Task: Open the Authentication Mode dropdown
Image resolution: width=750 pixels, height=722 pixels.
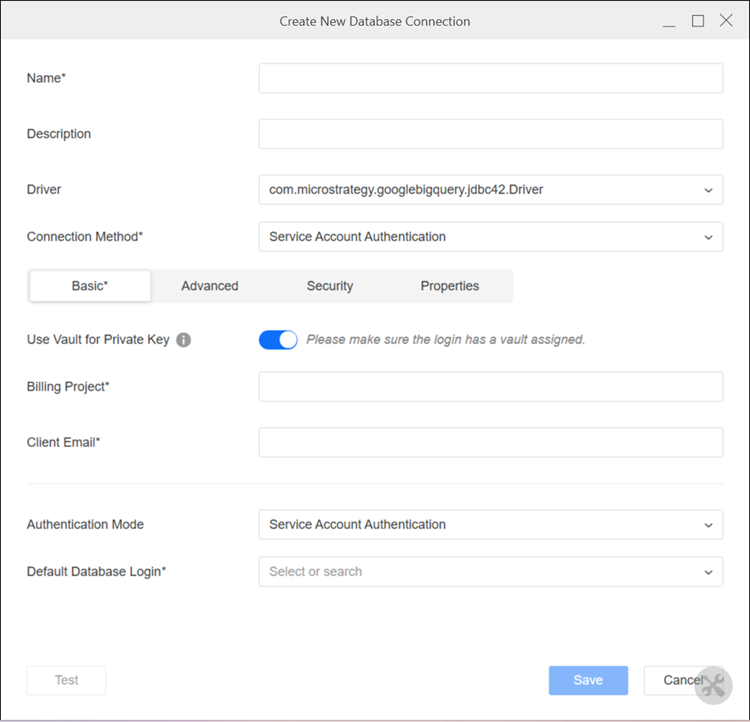Action: (490, 525)
